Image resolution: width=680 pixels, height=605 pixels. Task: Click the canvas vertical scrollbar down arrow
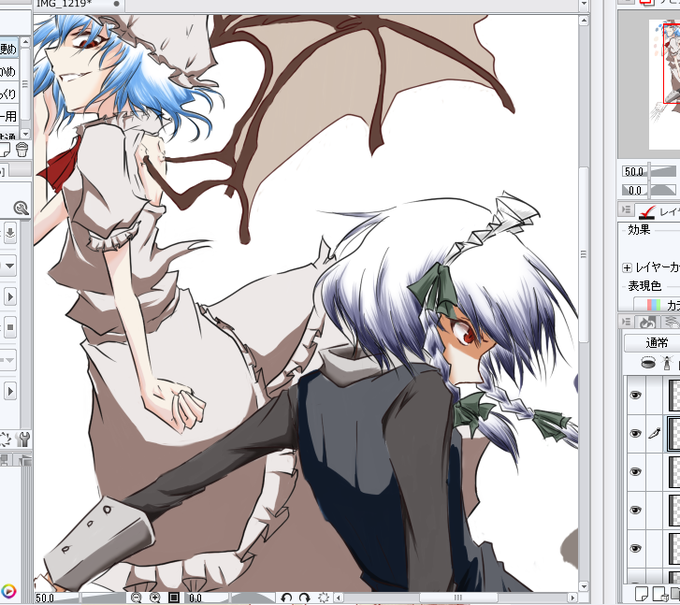pyautogui.click(x=584, y=586)
